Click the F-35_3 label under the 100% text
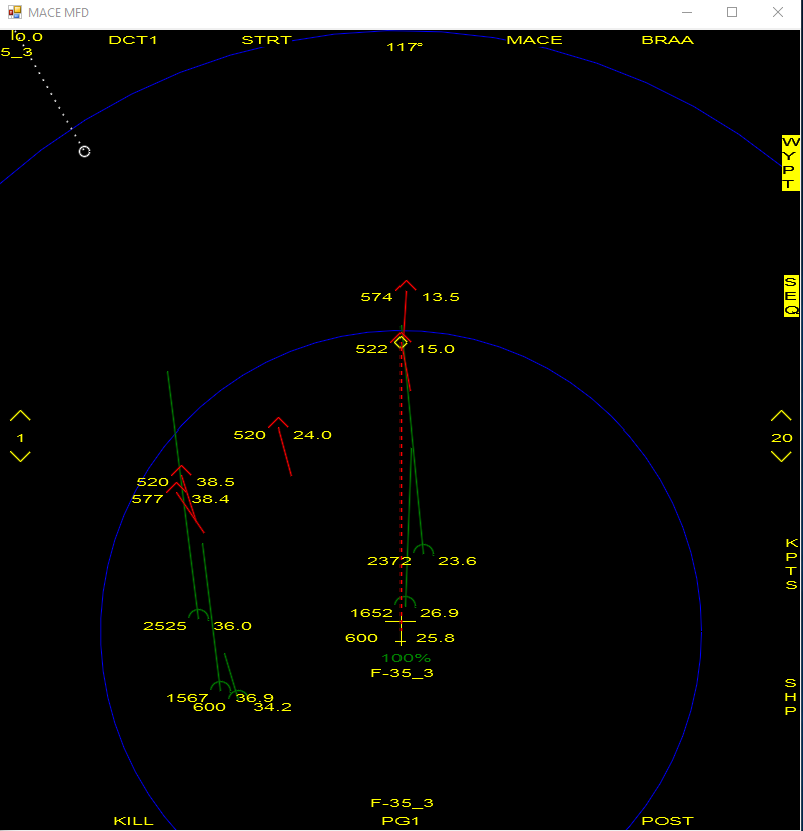The width and height of the screenshot is (803, 831). (x=402, y=673)
